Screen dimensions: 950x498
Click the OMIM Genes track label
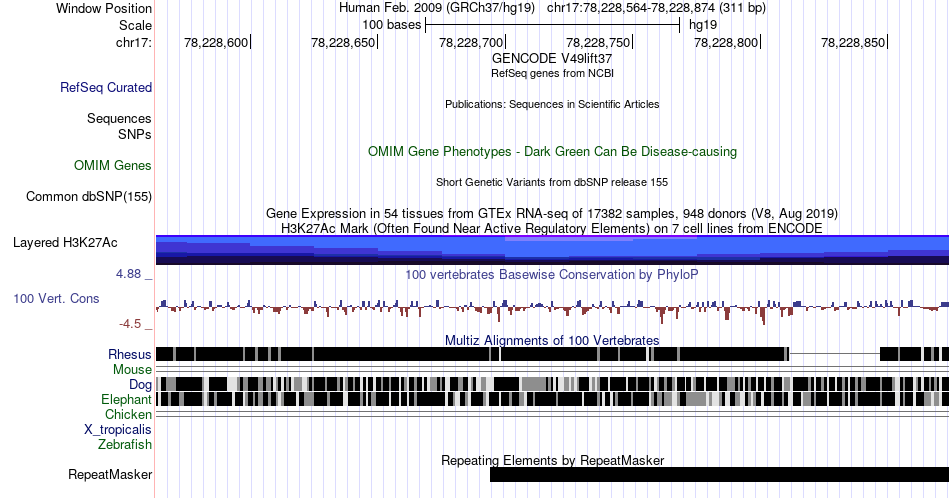coord(113,165)
